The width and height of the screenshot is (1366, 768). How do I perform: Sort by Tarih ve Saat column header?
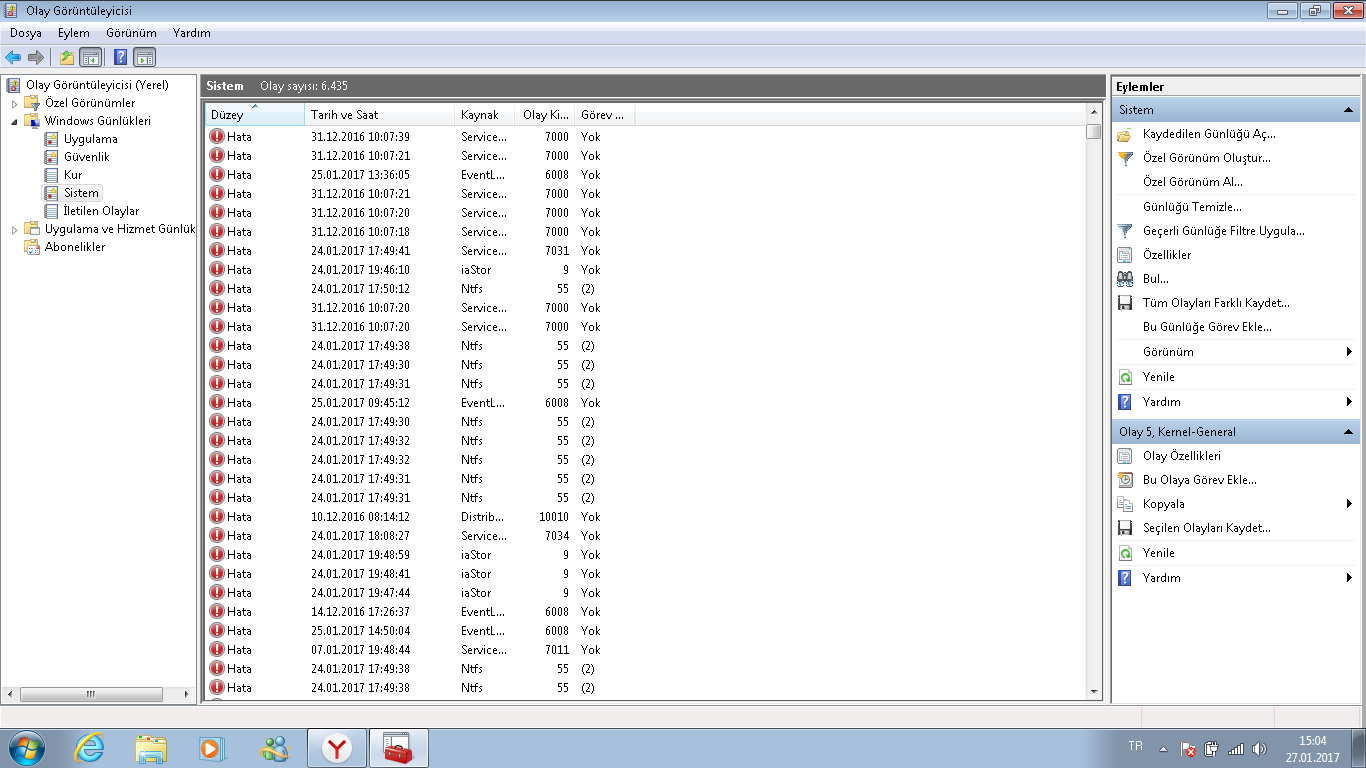(380, 115)
